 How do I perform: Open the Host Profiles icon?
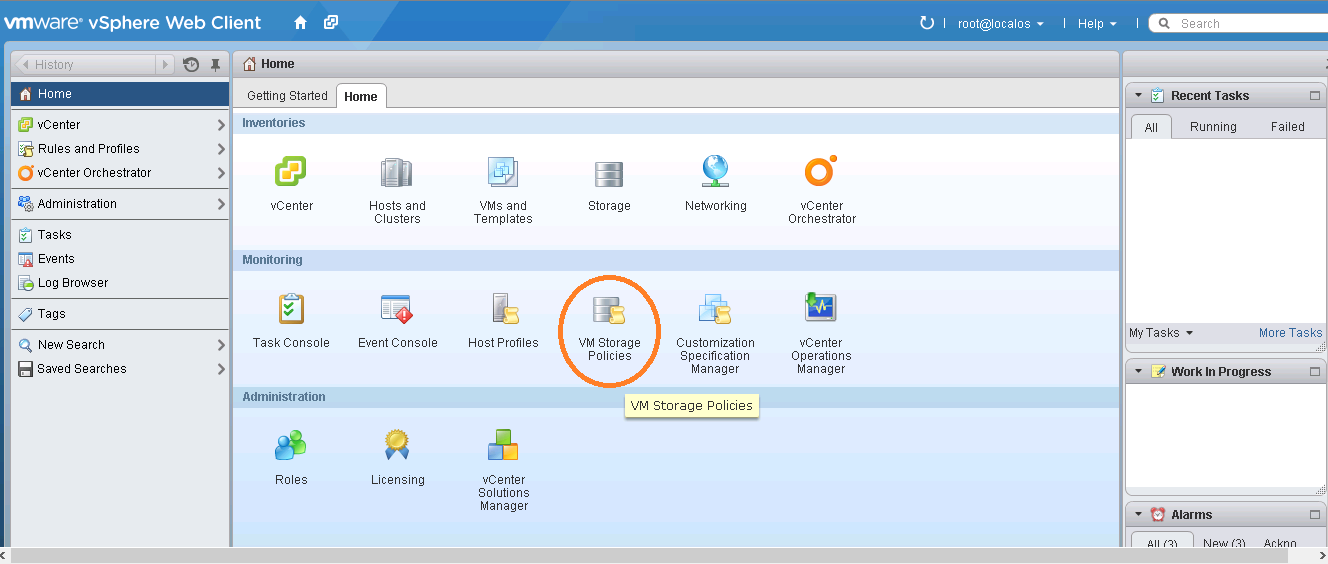point(505,309)
